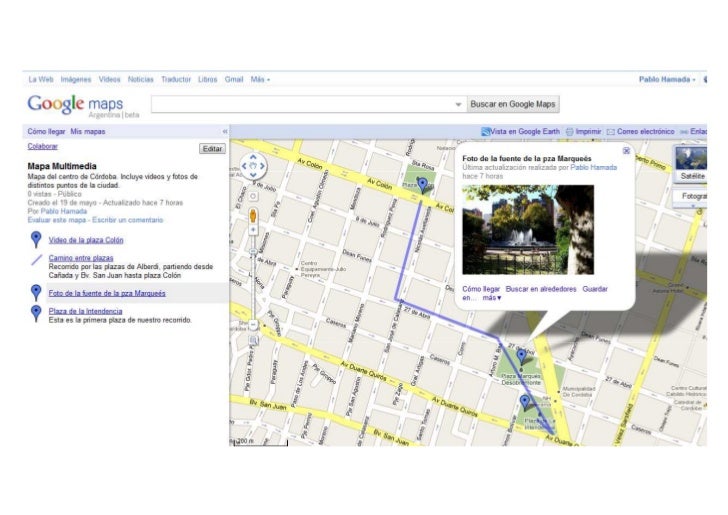Open the Plaza de la Intendencia link
This screenshot has height=515, width=728.
[85, 311]
